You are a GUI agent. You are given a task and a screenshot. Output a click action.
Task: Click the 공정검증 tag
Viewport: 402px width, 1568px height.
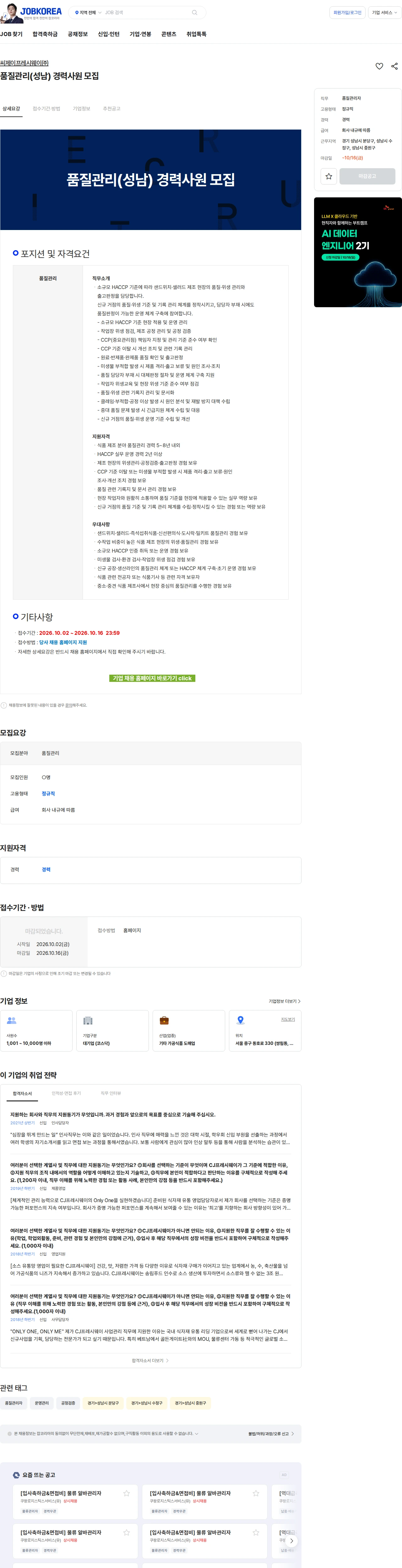pos(68,1403)
